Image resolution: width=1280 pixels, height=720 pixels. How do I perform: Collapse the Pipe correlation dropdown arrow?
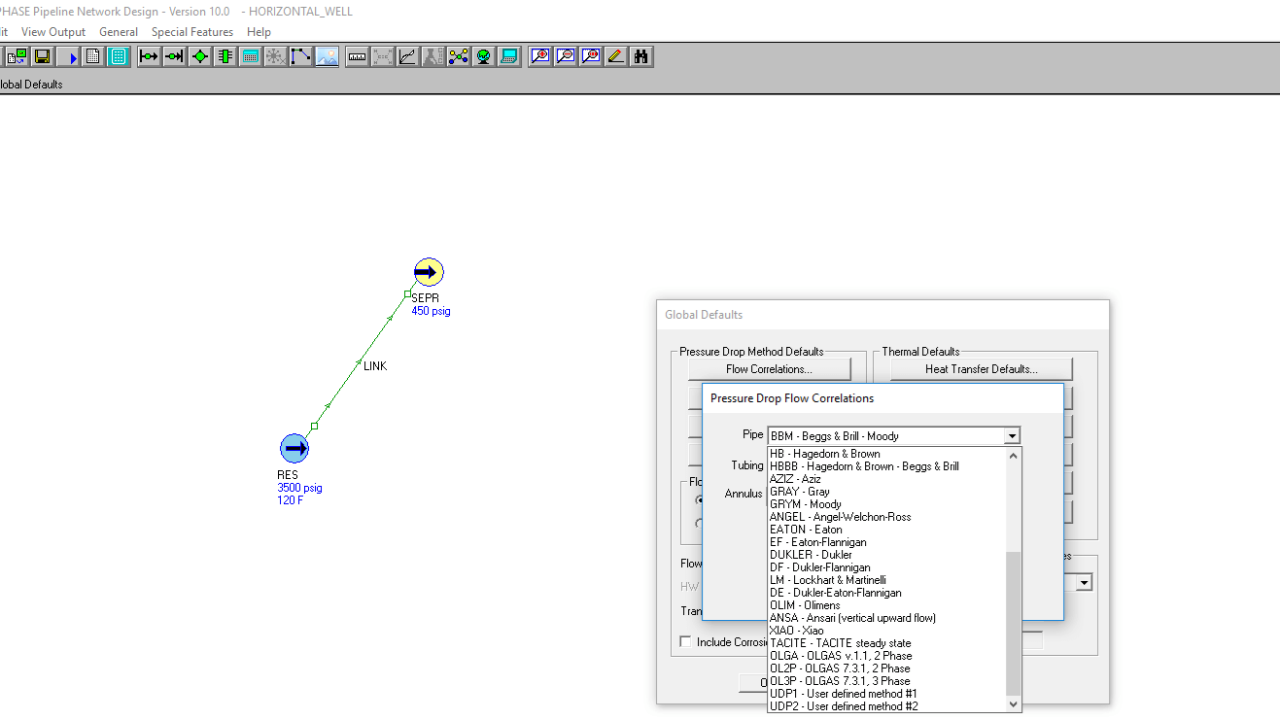coord(1012,436)
